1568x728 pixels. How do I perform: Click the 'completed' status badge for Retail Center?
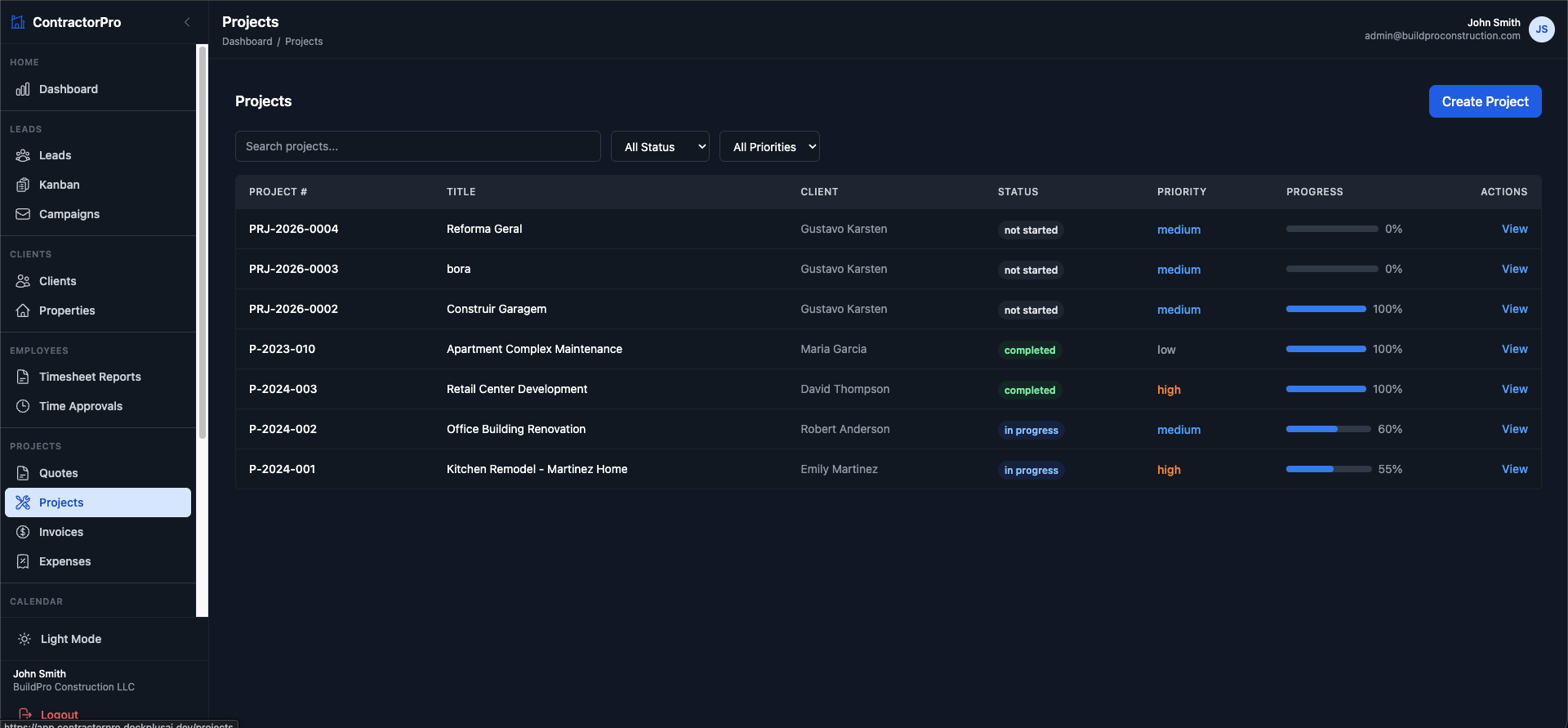pos(1030,390)
